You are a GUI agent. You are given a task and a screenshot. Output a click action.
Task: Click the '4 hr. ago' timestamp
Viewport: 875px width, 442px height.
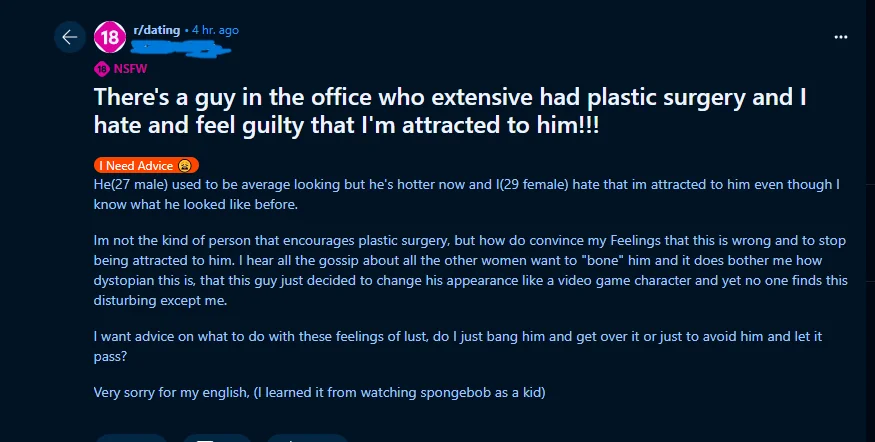pos(215,30)
